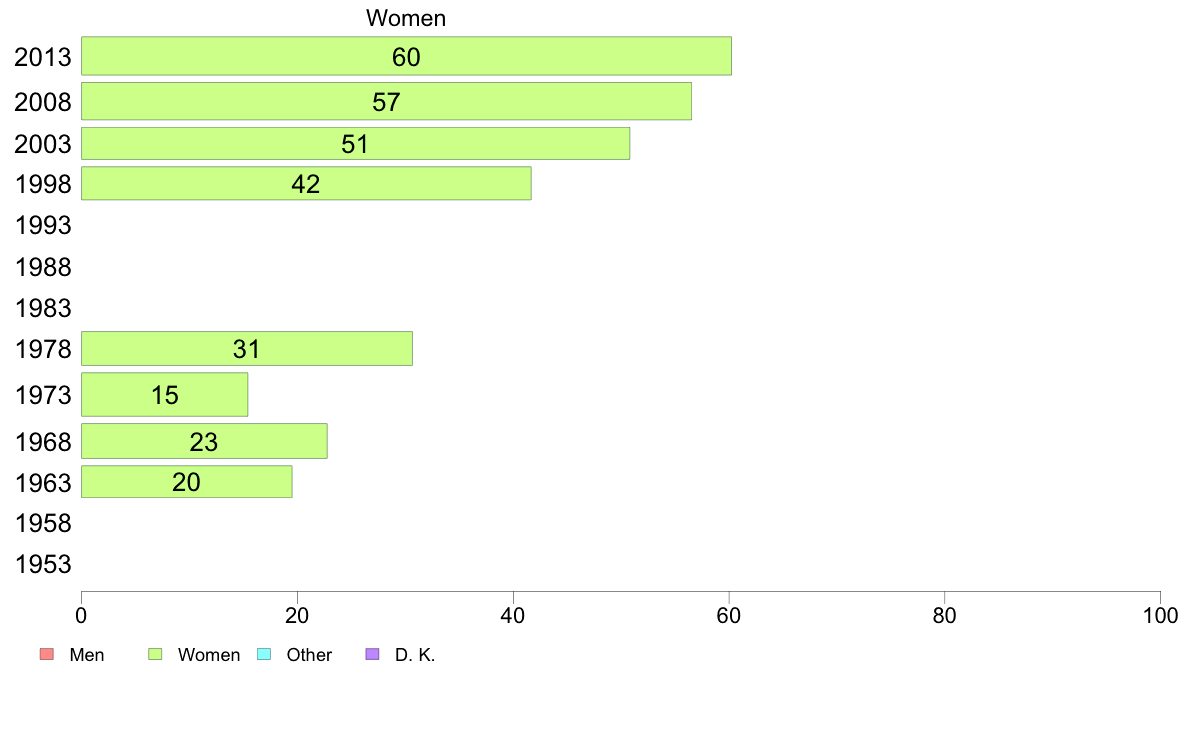The image size is (1188, 736).
Task: Select the 1978 bar showing 31
Action: click(x=246, y=349)
